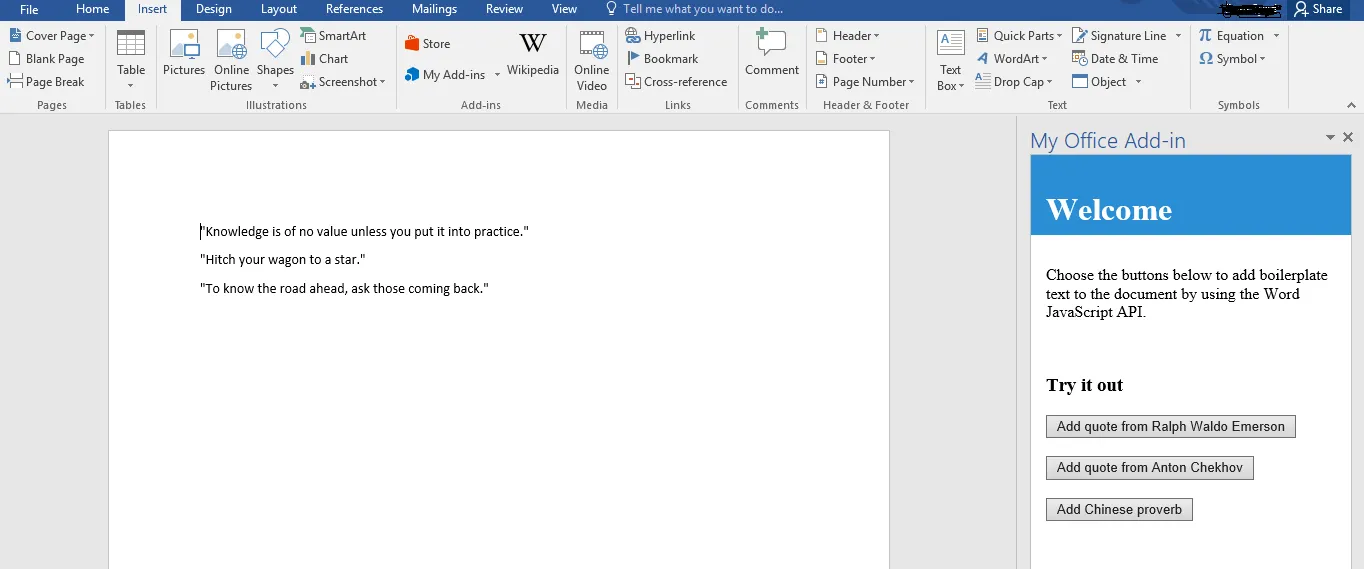This screenshot has width=1364, height=569.
Task: Click the "To know the road ahead" proverb line
Action: pyautogui.click(x=344, y=289)
